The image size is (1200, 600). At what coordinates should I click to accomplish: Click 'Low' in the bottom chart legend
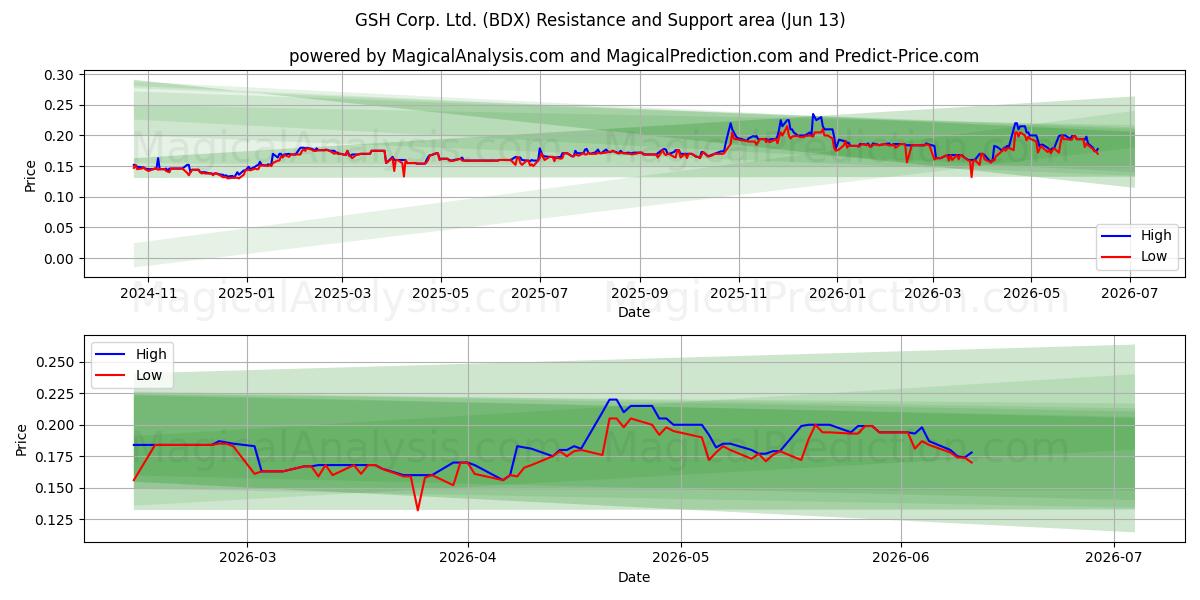pos(149,375)
